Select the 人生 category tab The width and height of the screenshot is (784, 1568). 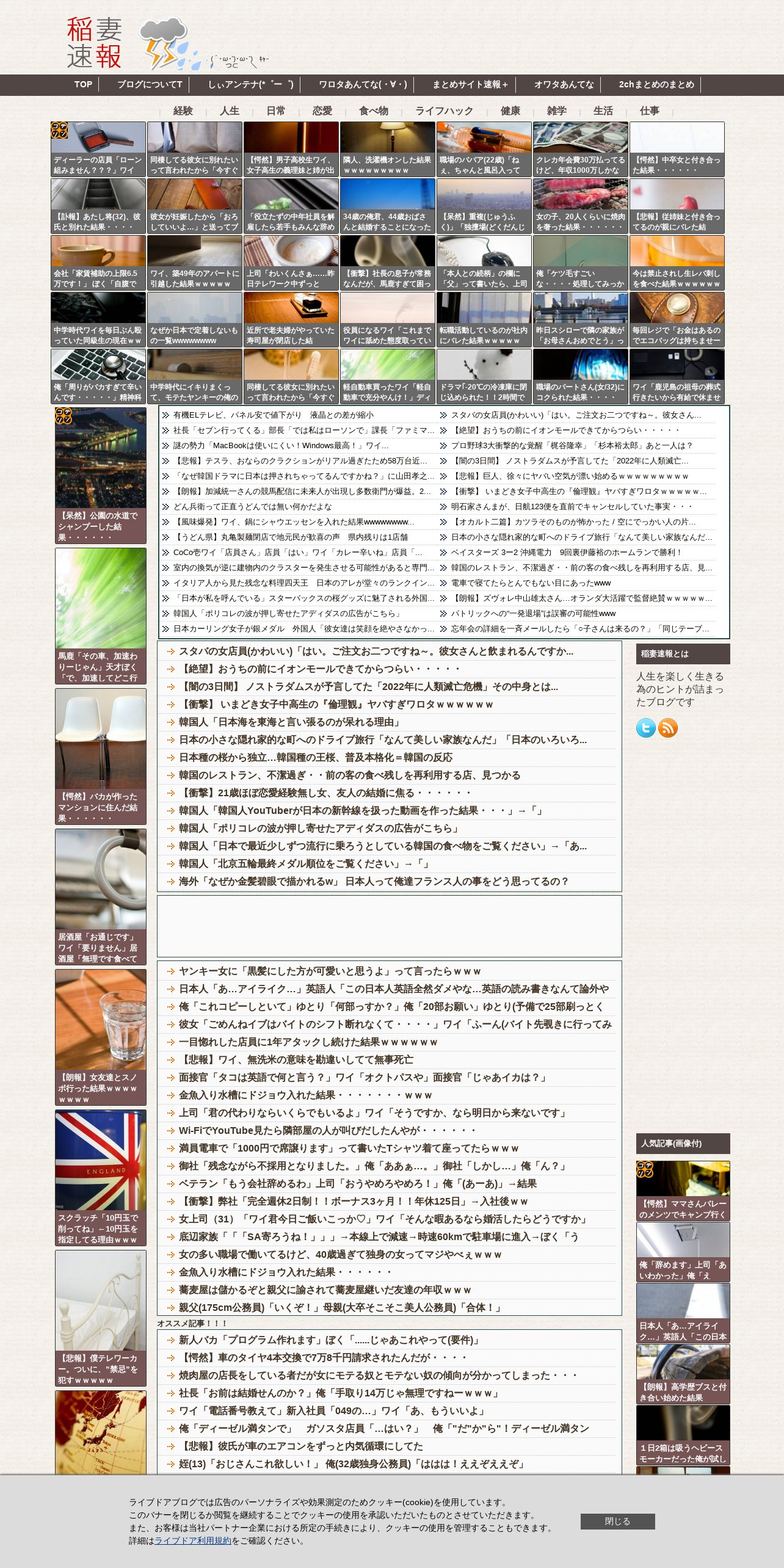tap(230, 111)
